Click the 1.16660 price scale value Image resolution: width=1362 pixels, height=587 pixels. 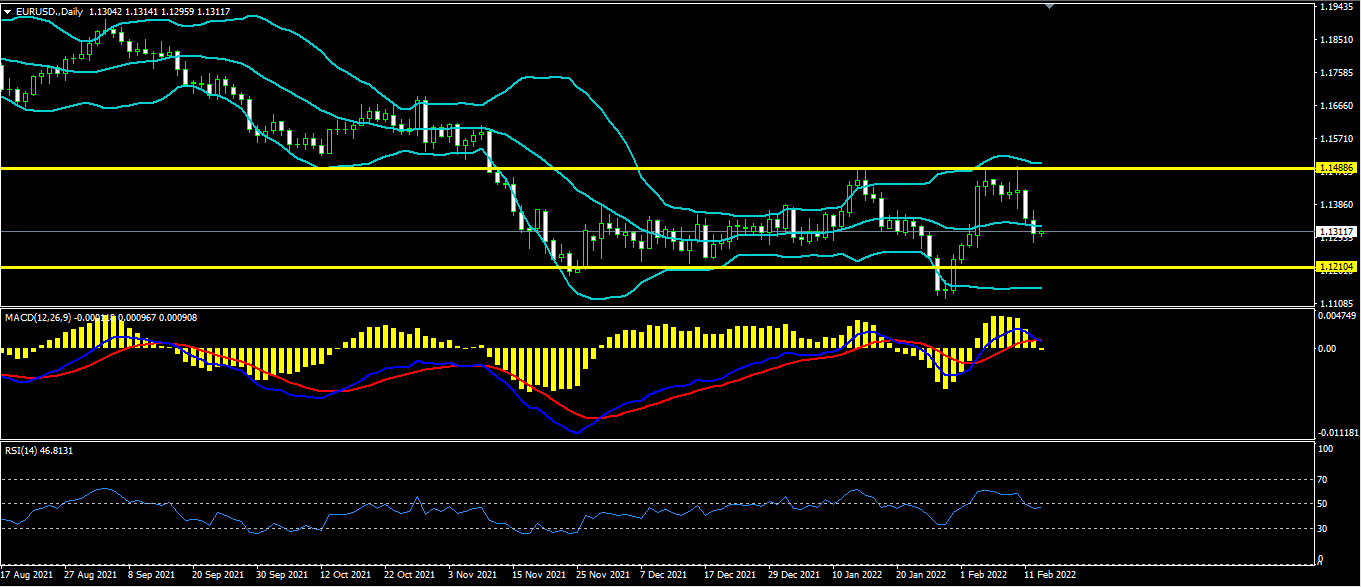tap(1337, 105)
